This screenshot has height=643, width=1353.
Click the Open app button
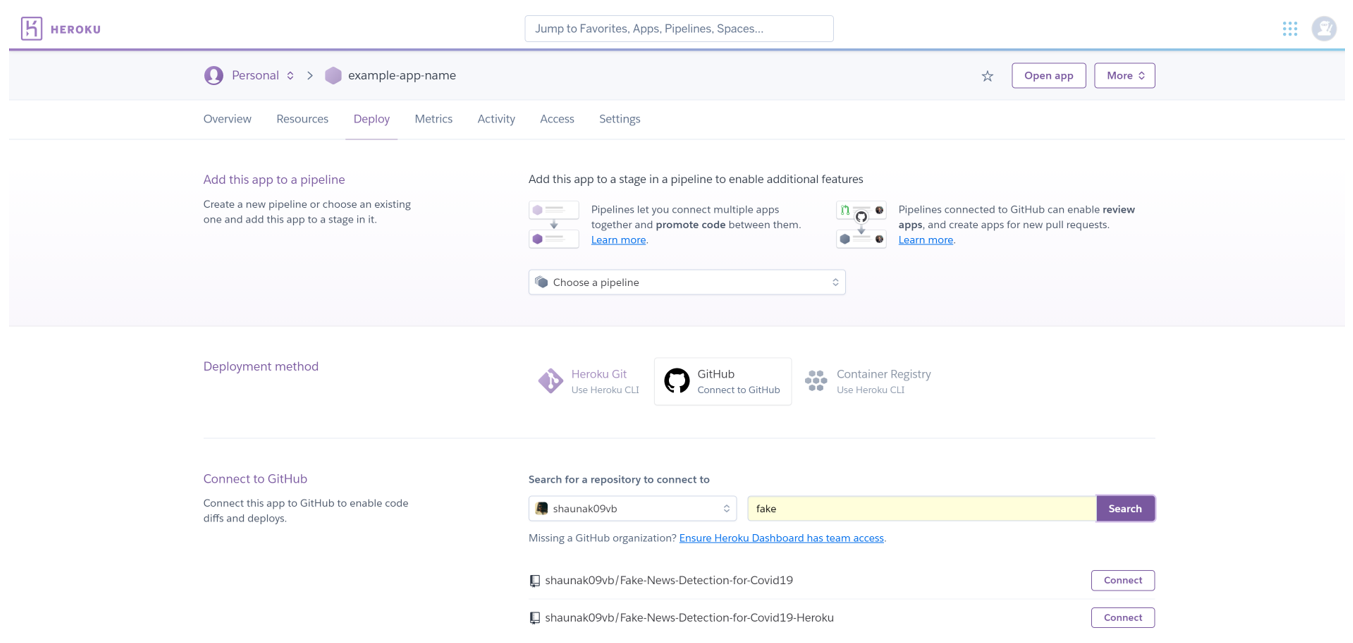tap(1048, 76)
